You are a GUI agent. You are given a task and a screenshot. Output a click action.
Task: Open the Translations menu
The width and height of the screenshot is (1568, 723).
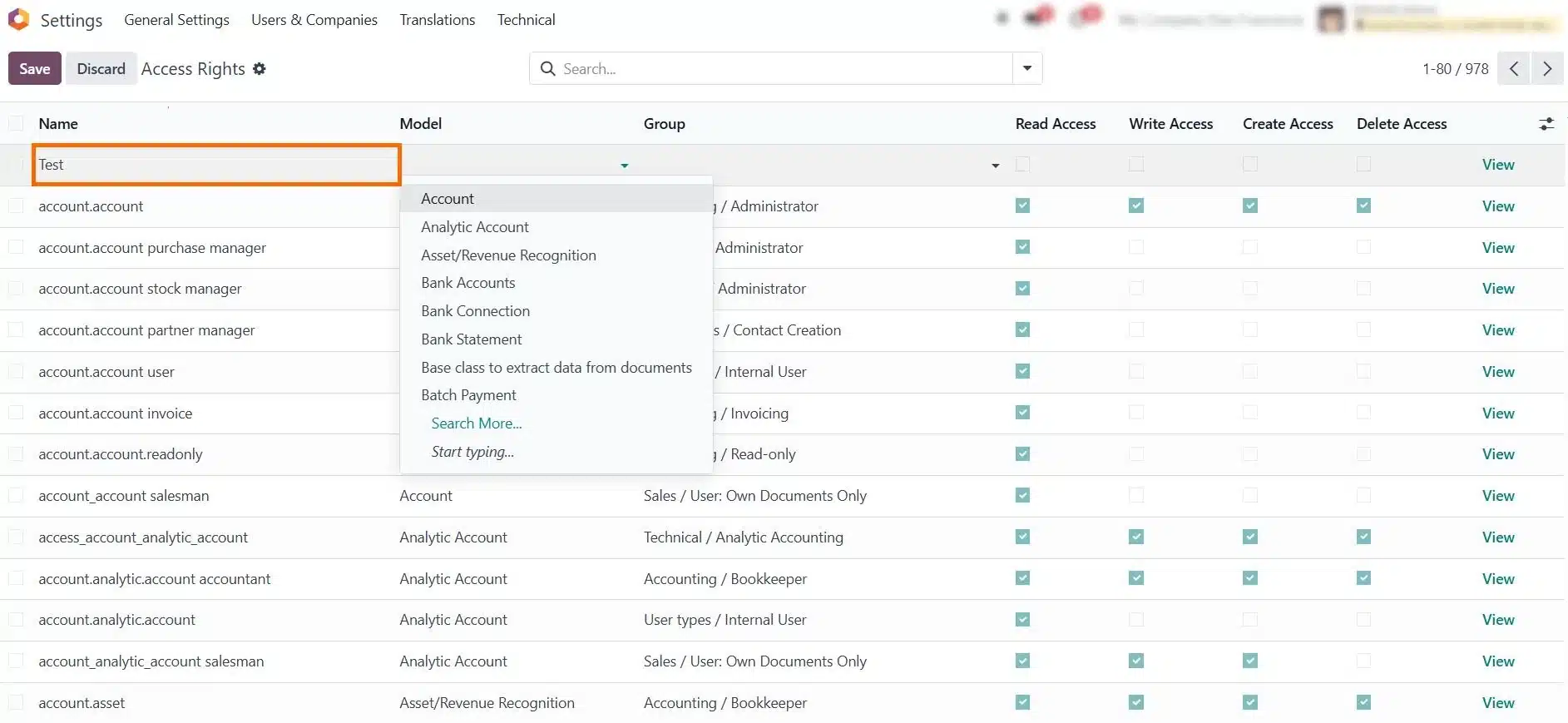[x=438, y=20]
